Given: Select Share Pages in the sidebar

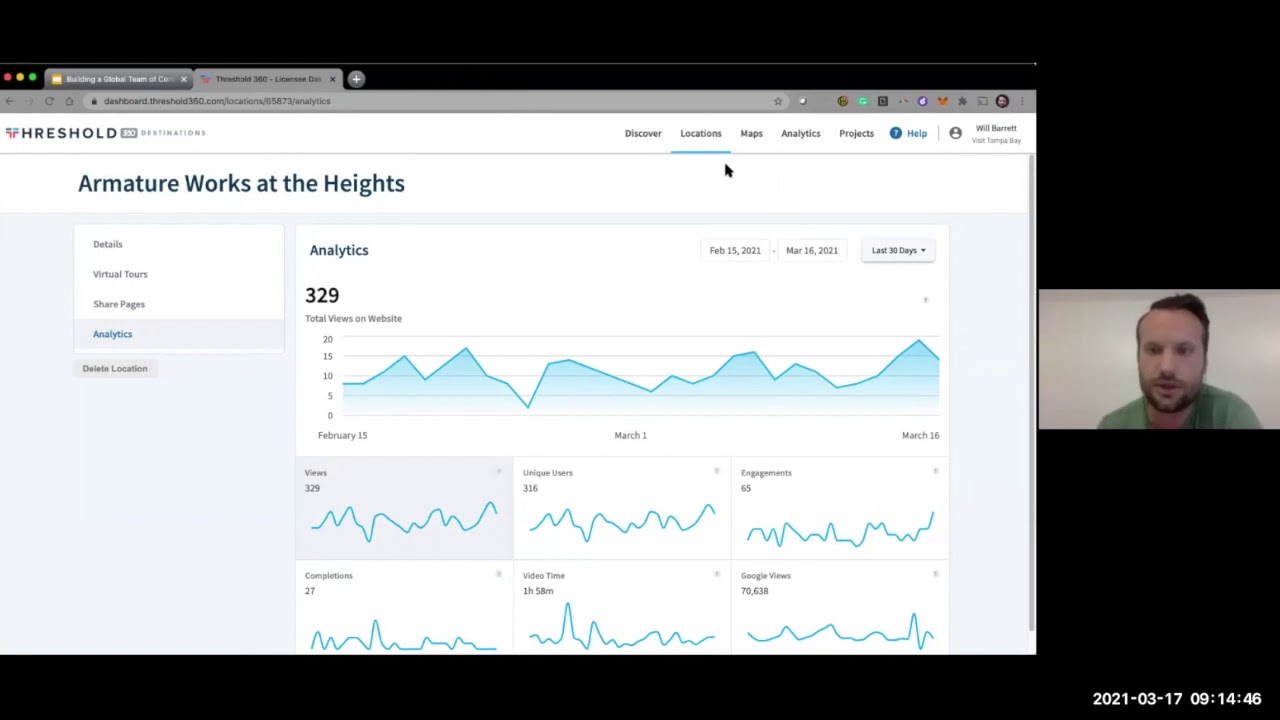Looking at the screenshot, I should (x=119, y=304).
